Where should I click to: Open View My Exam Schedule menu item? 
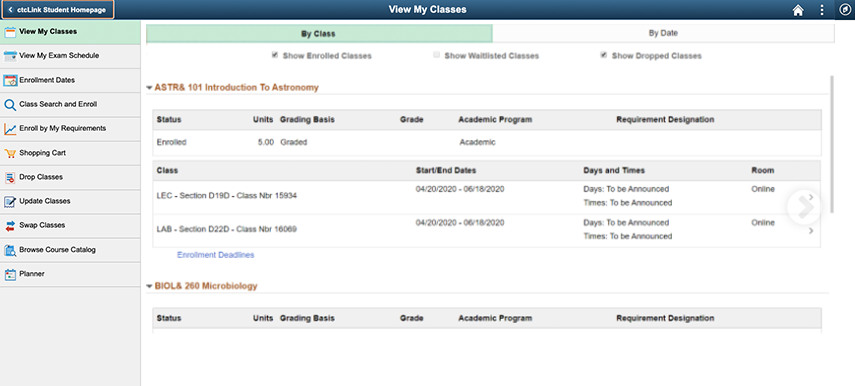[70, 56]
